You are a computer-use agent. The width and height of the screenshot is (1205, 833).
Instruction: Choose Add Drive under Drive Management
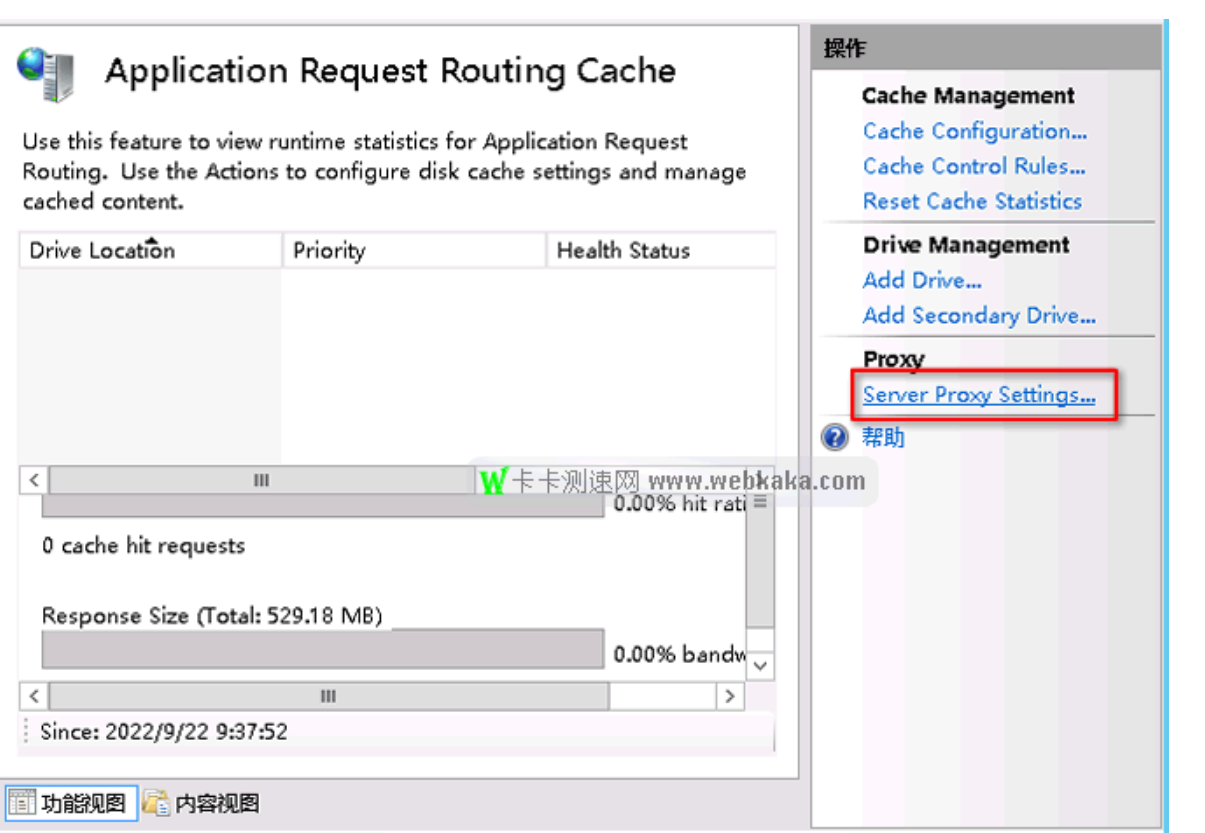(x=921, y=280)
